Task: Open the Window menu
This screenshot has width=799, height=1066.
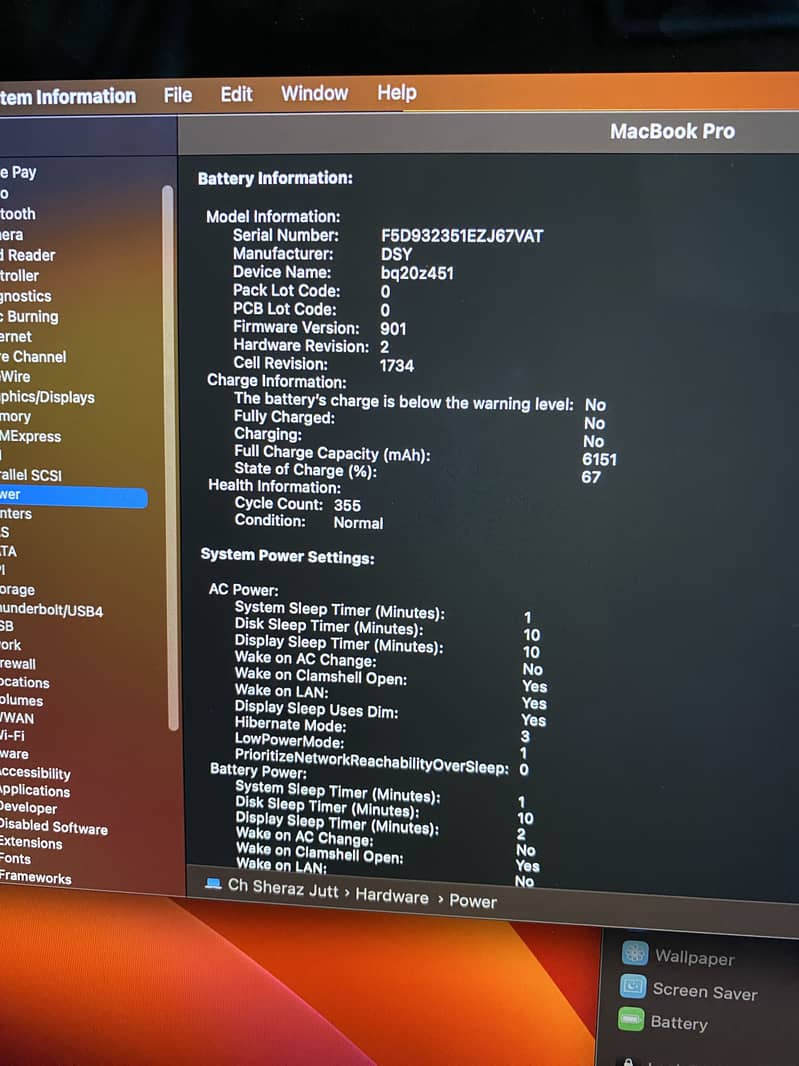Action: (x=314, y=92)
